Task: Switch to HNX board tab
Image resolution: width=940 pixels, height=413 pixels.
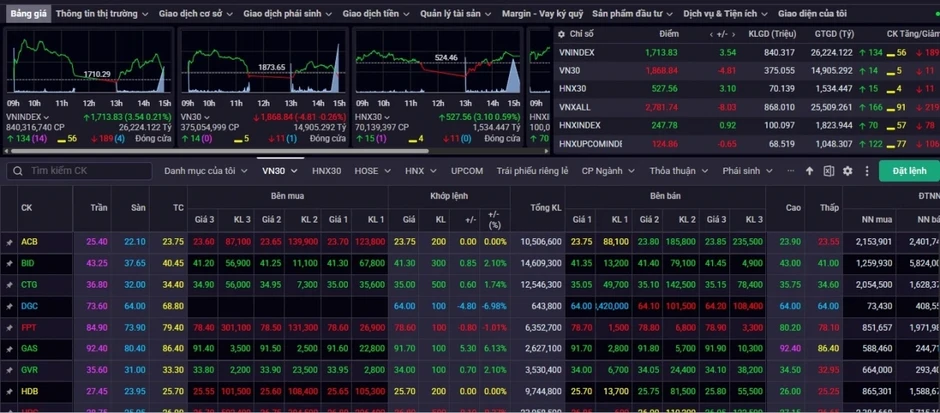Action: pos(420,171)
